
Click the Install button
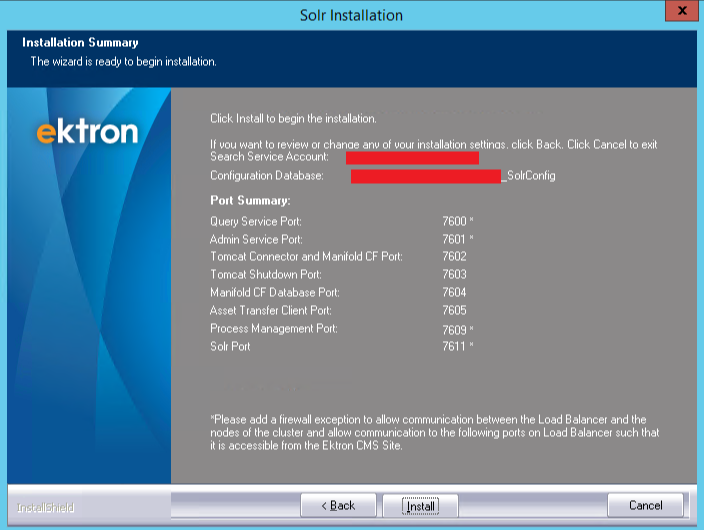coord(420,506)
